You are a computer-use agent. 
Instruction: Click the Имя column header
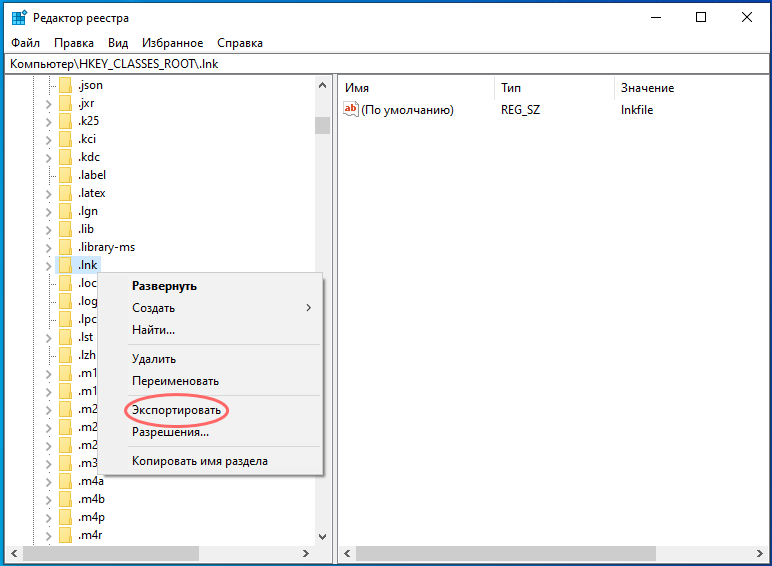point(418,88)
